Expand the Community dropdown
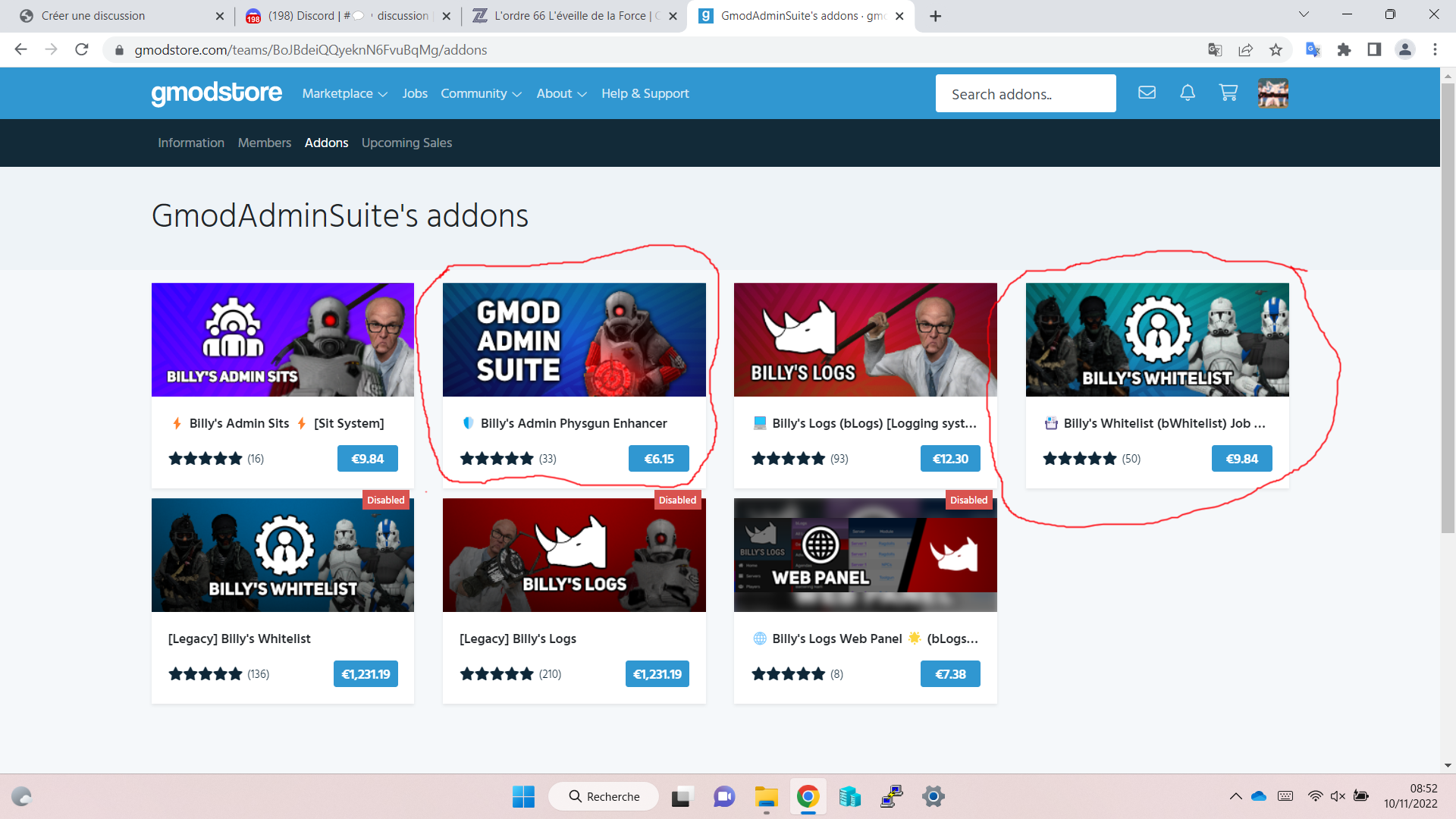 pyautogui.click(x=481, y=93)
